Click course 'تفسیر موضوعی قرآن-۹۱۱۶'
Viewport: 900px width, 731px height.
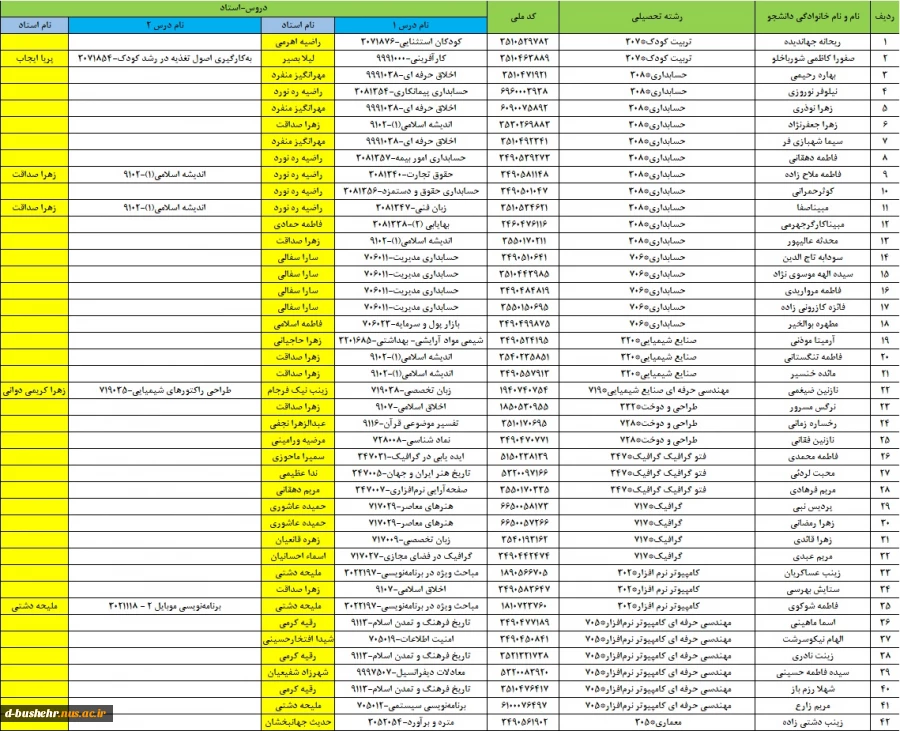[x=411, y=423]
